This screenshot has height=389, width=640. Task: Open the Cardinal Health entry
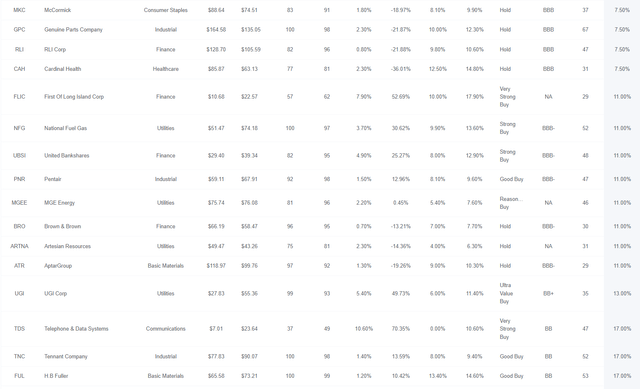[x=62, y=69]
